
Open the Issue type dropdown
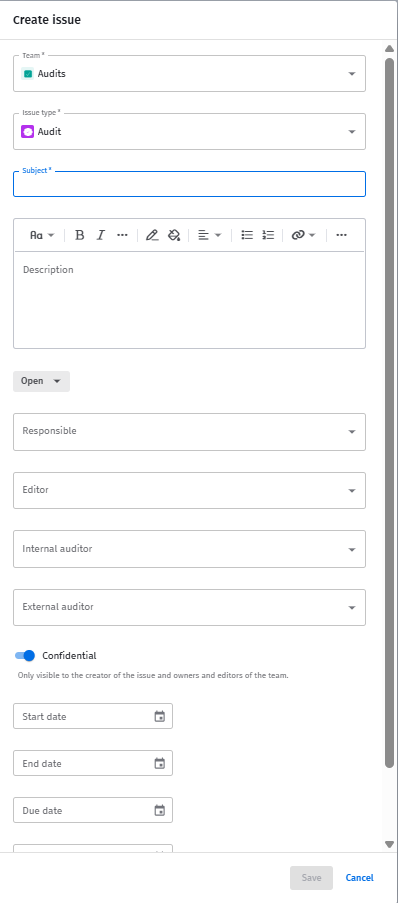(x=189, y=131)
